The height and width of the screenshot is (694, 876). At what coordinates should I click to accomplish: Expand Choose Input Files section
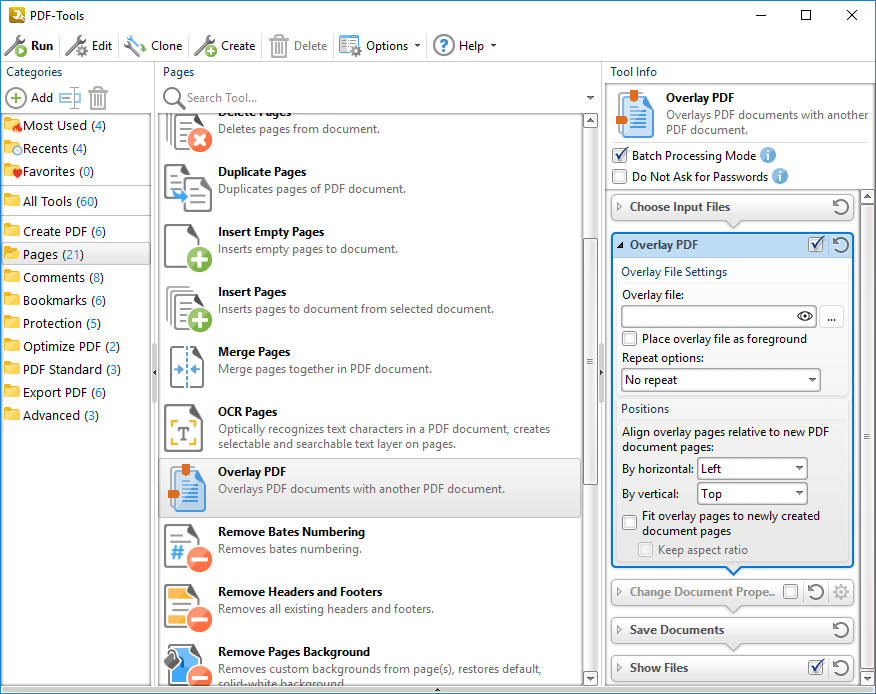619,207
